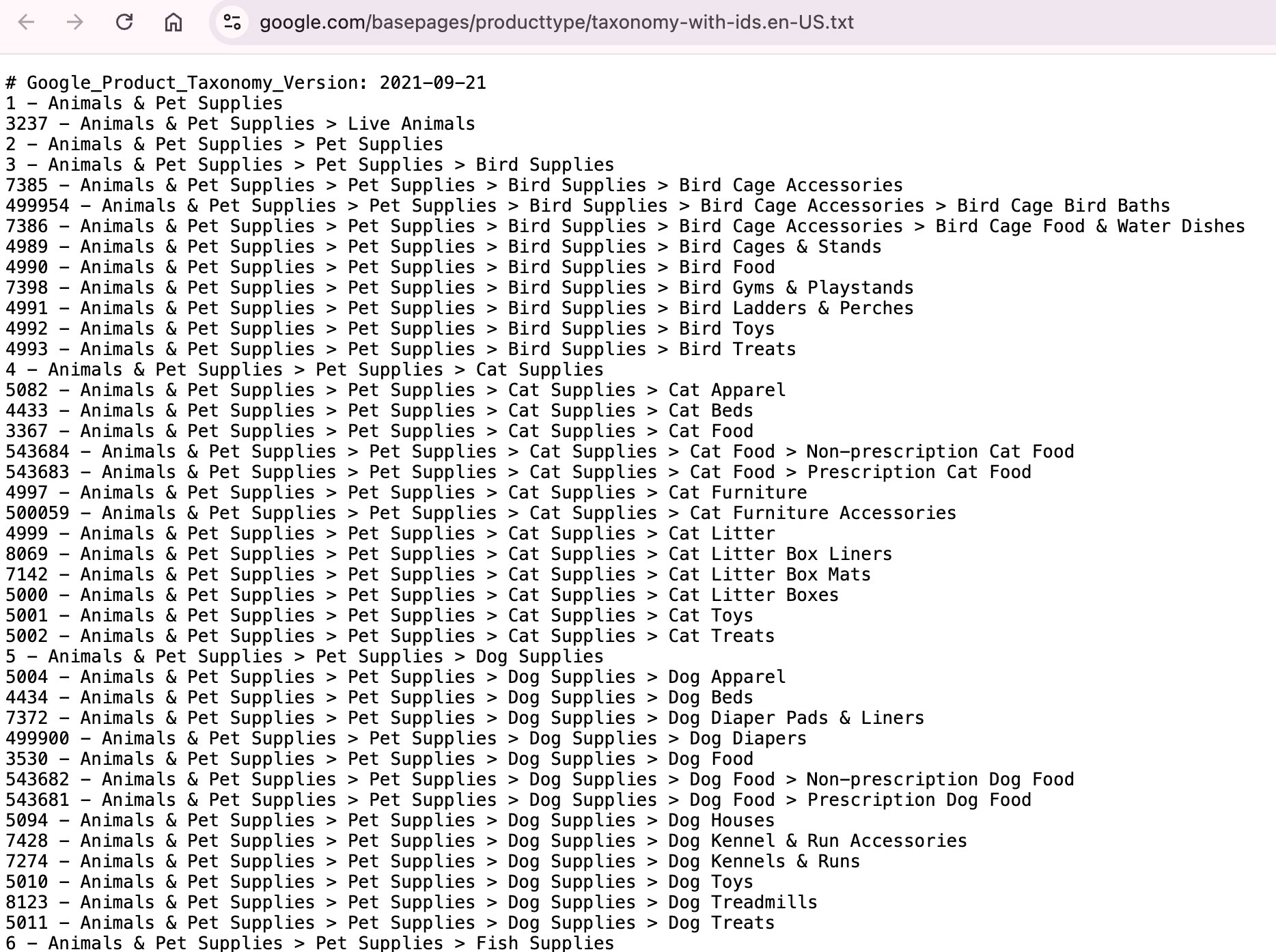Click the "Dog Diapers" line 499900
1276x952 pixels.
[x=406, y=738]
